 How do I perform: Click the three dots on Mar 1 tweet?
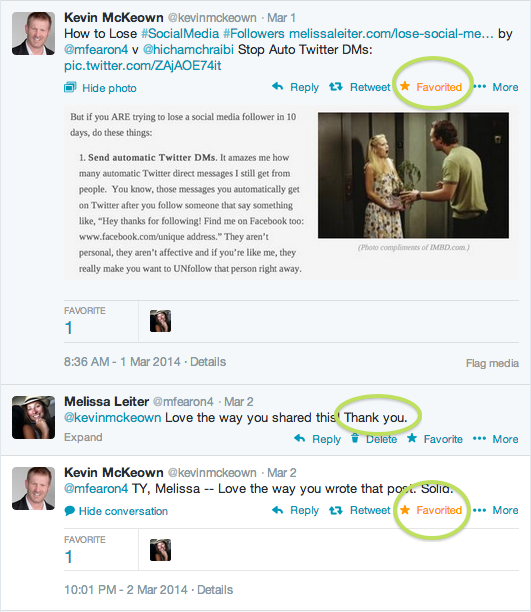479,87
